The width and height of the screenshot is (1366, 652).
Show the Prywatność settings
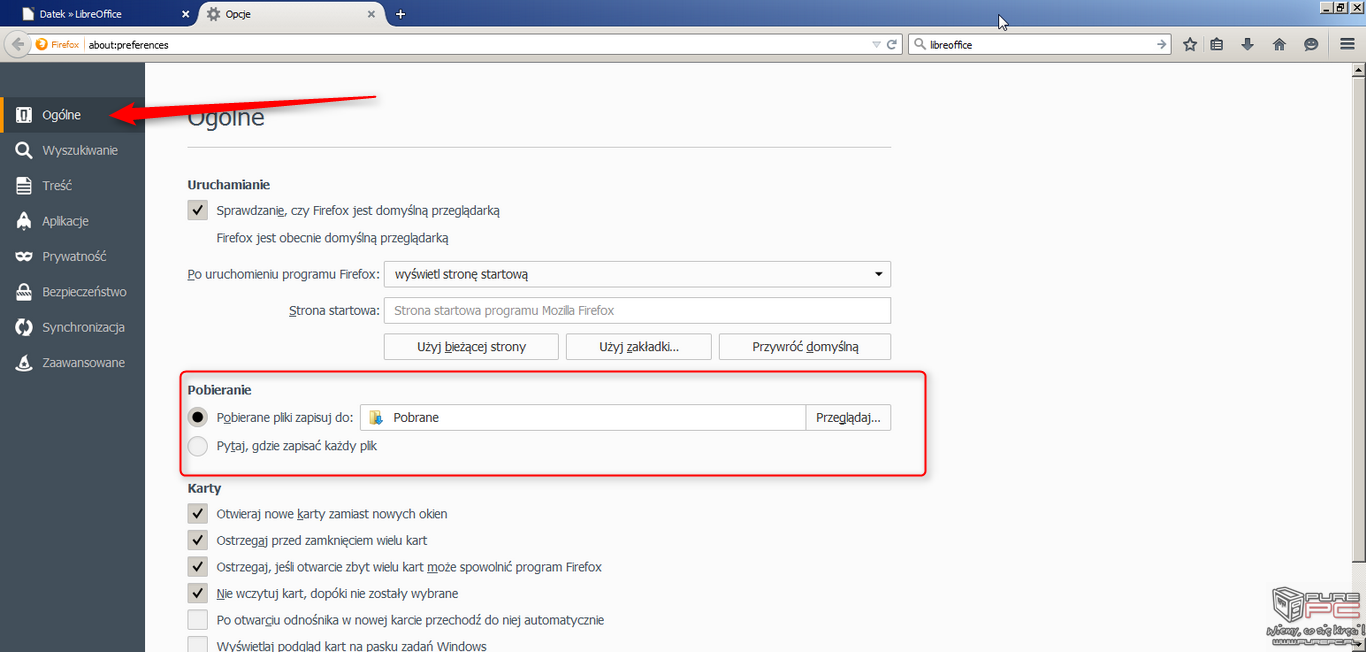point(72,257)
